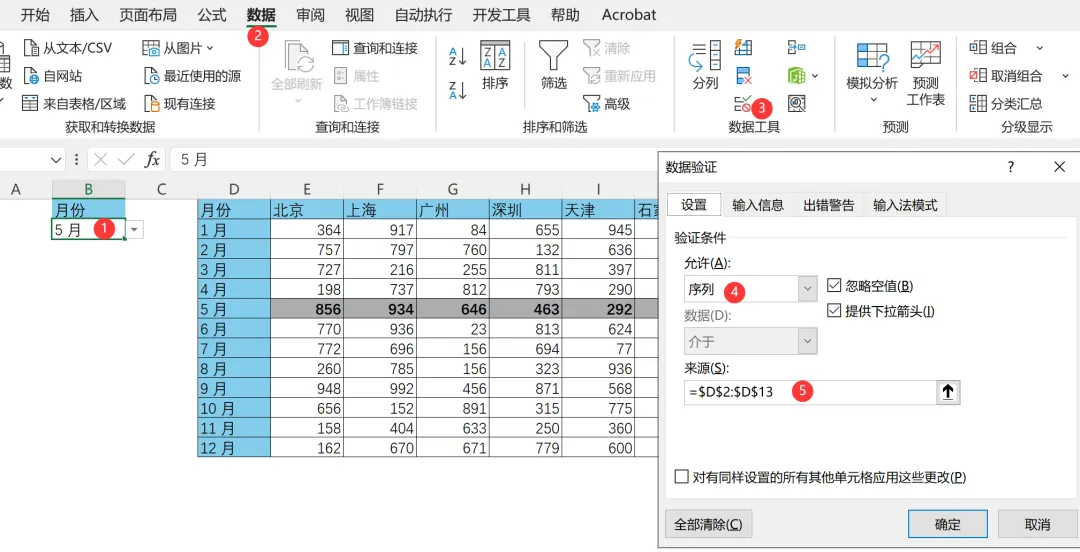Click the 全部清除 button
The image size is (1080, 552).
[x=709, y=524]
